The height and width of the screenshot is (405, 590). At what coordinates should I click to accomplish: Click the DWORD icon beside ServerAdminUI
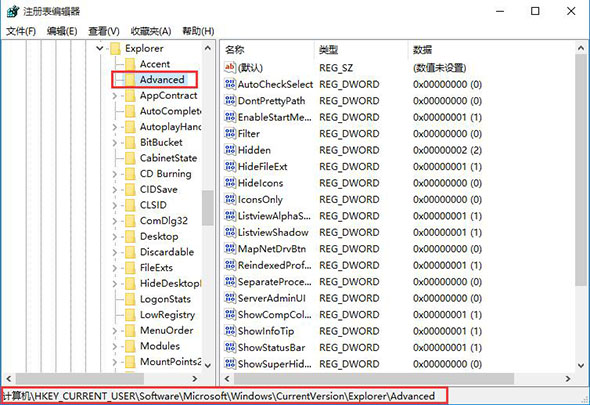point(230,298)
